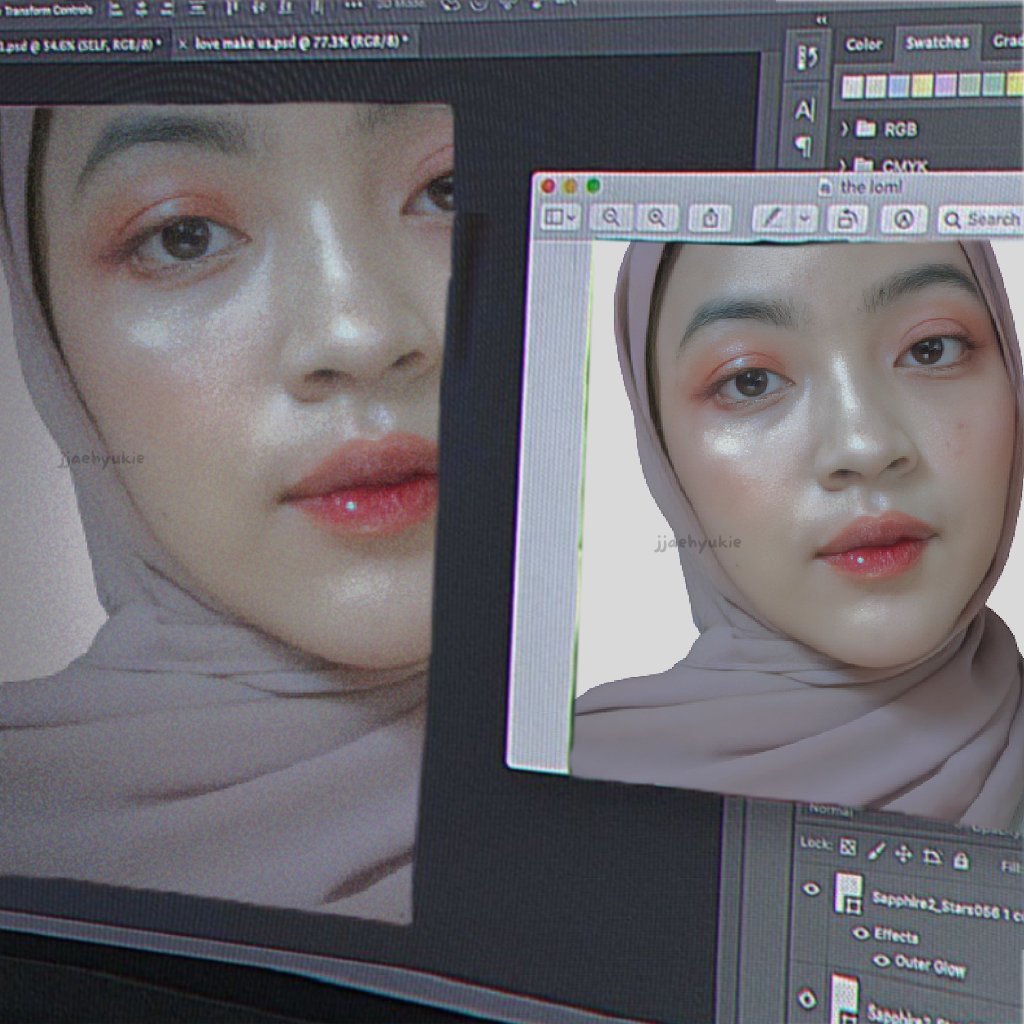Click the Preview window title text
Image resolution: width=1024 pixels, height=1024 pixels.
click(x=871, y=187)
